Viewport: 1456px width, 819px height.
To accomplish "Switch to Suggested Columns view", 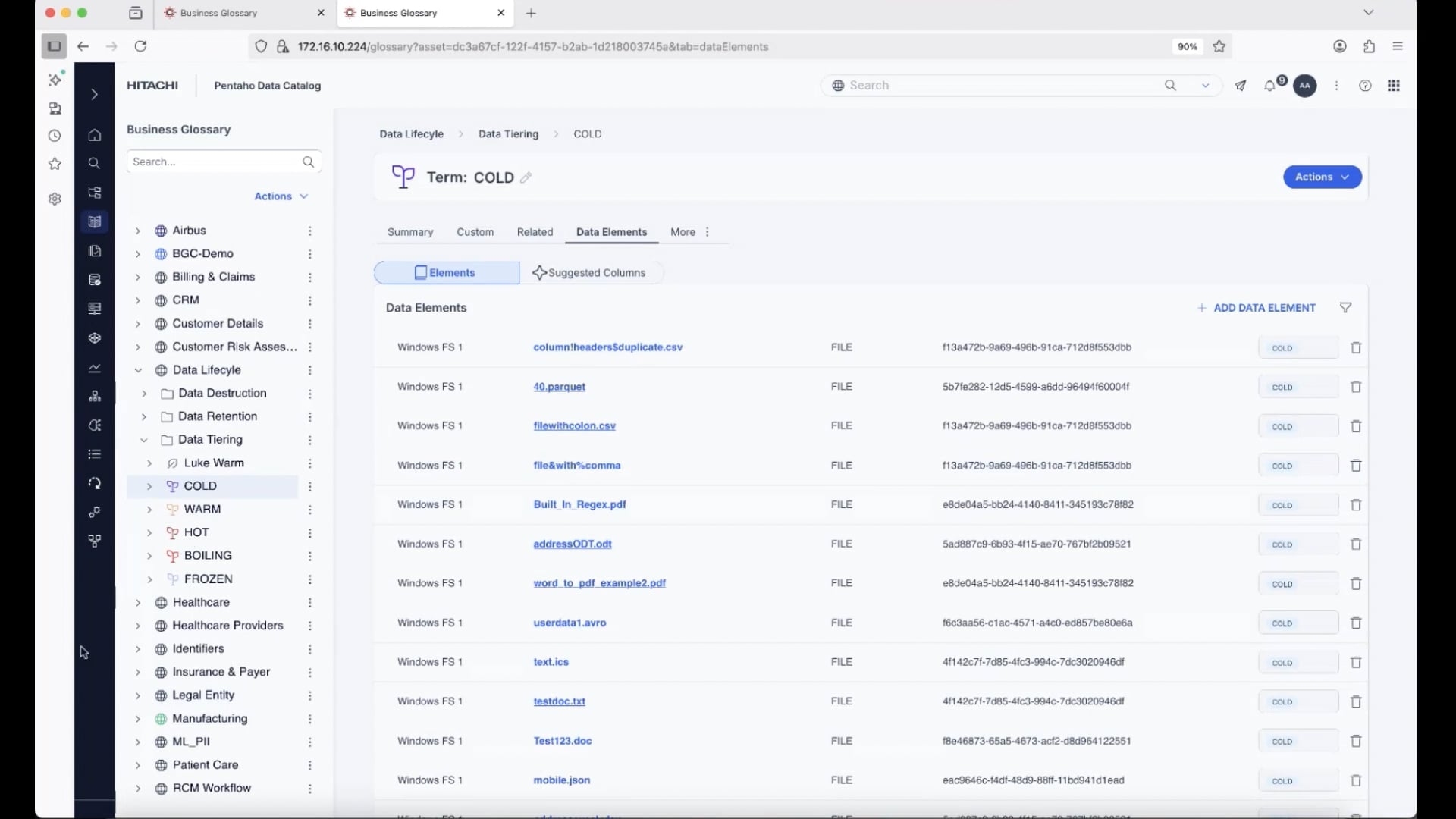I will 590,273.
